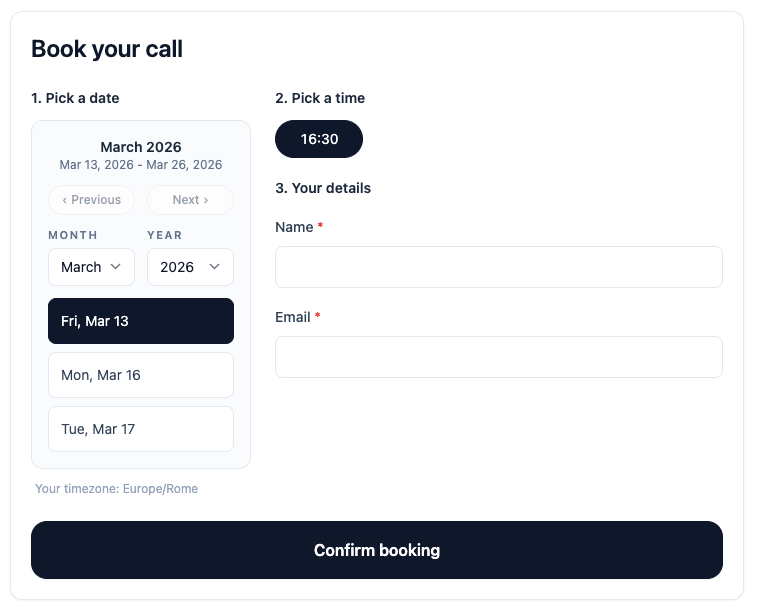This screenshot has height=611, width=757.
Task: Click the Mar 13 - Mar 26 date range text
Action: pos(141,165)
